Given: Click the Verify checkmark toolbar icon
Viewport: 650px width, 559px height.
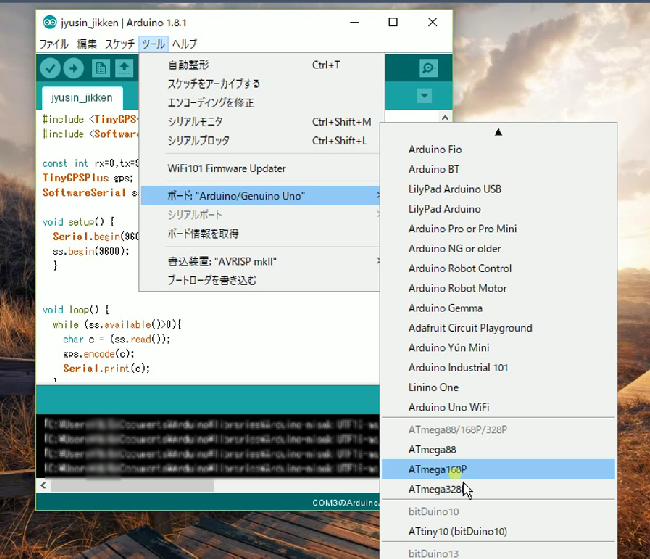Looking at the screenshot, I should [50, 68].
